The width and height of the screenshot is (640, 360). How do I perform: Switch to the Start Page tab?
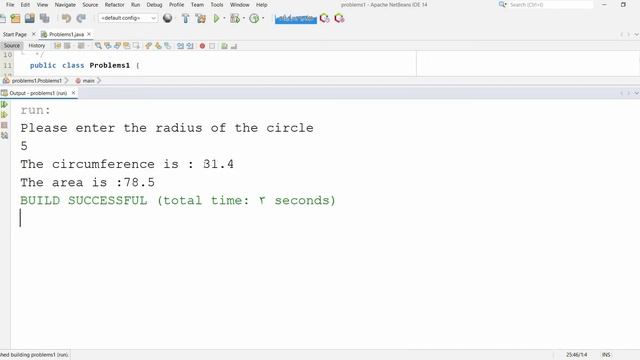pyautogui.click(x=15, y=35)
